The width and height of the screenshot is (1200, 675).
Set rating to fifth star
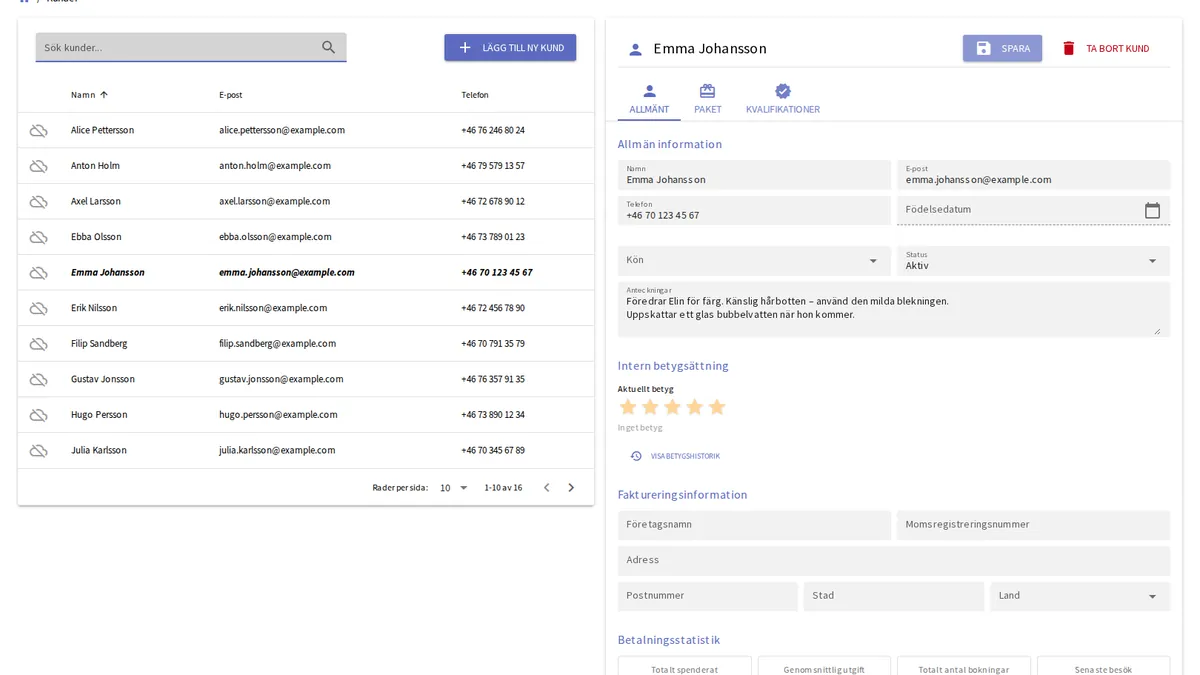coord(716,407)
